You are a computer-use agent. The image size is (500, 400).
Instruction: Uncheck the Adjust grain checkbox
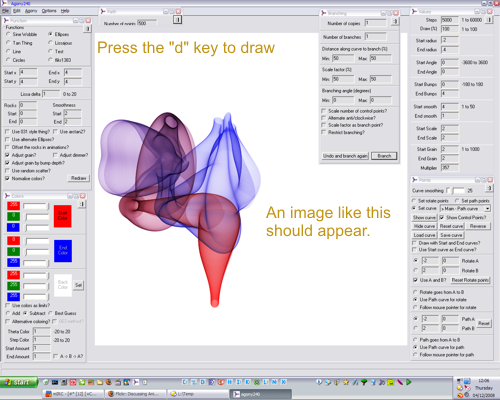point(7,155)
